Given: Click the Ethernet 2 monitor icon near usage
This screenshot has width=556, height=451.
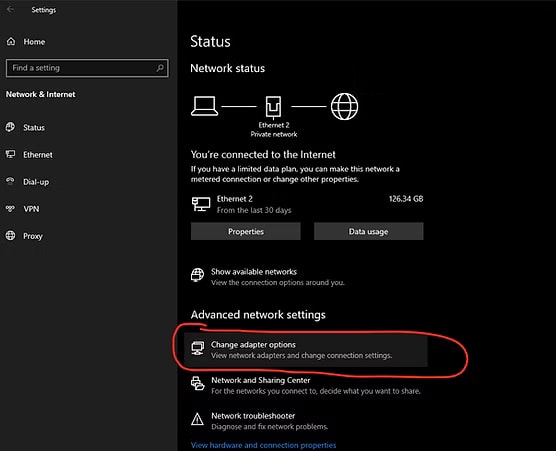Looking at the screenshot, I should (201, 204).
